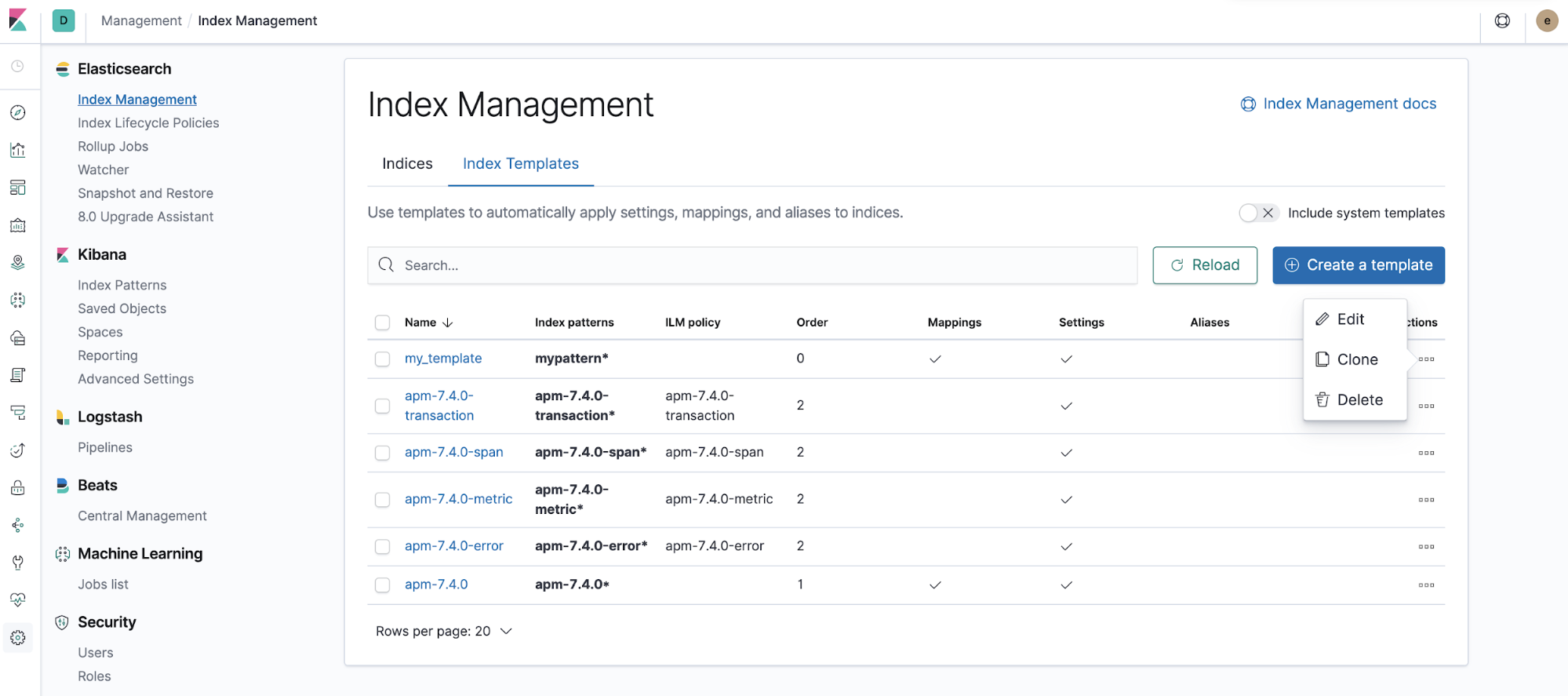The width and height of the screenshot is (1568, 696).
Task: Open Jobs list under Machine Learning
Action: (103, 584)
